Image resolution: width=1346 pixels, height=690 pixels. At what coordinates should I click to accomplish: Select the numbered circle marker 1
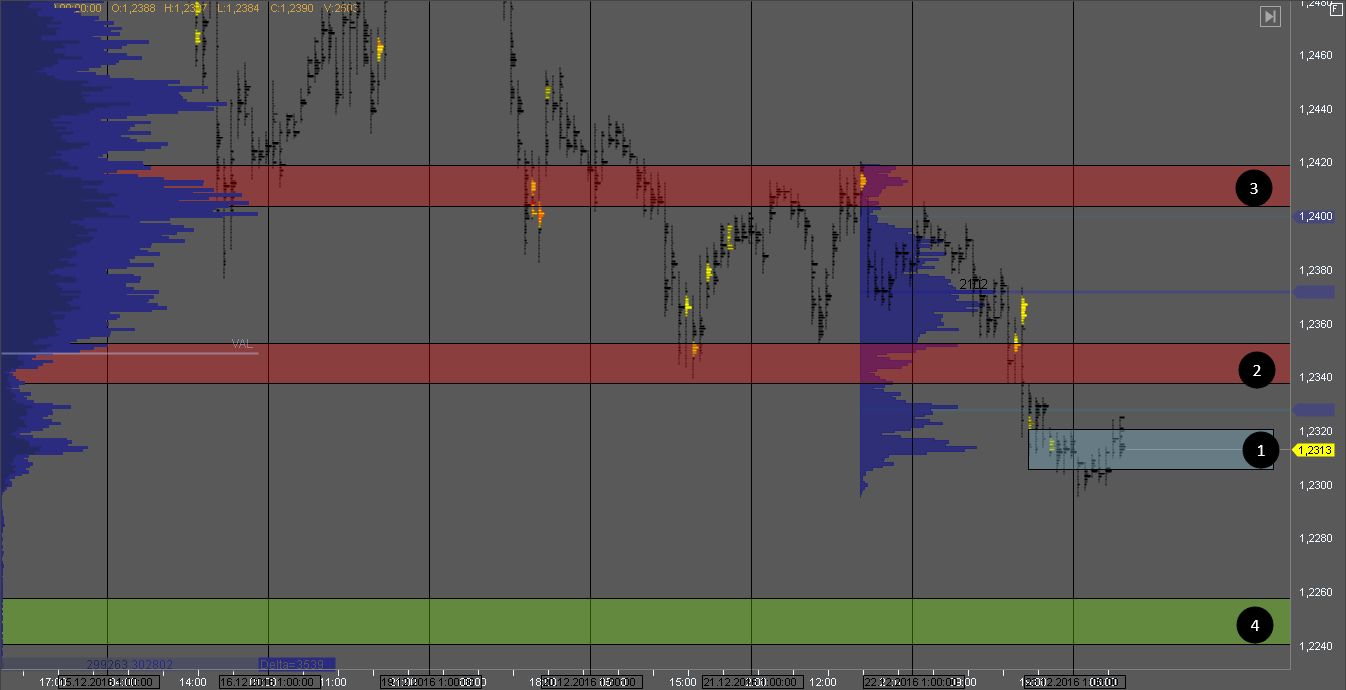(x=1260, y=450)
